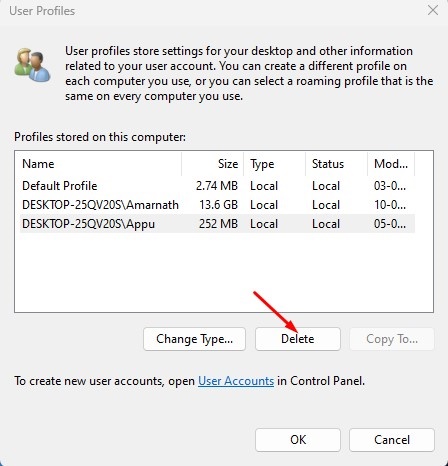The width and height of the screenshot is (448, 466).
Task: Dismiss the dialog with Cancel
Action: (x=392, y=440)
